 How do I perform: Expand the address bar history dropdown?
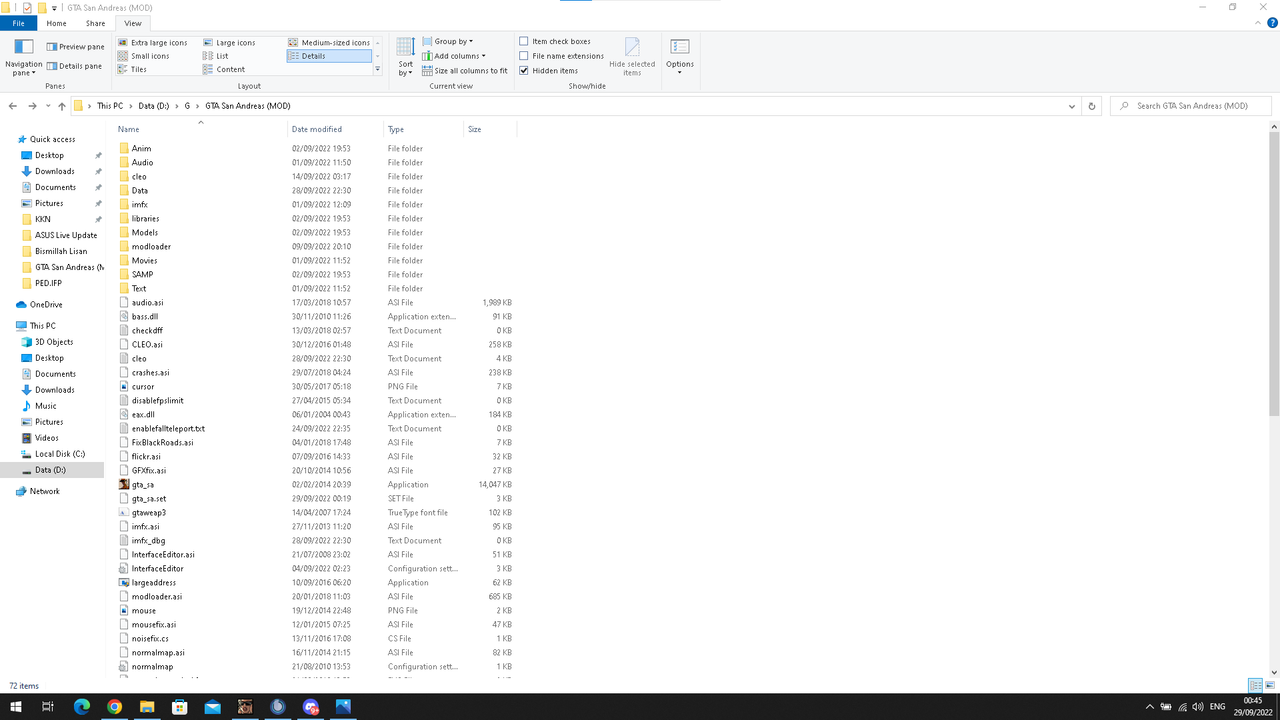pos(1072,106)
